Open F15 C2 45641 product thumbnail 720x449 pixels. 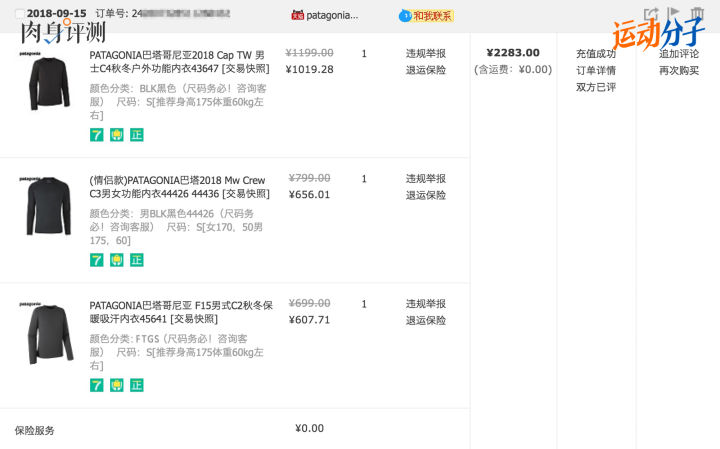48,333
